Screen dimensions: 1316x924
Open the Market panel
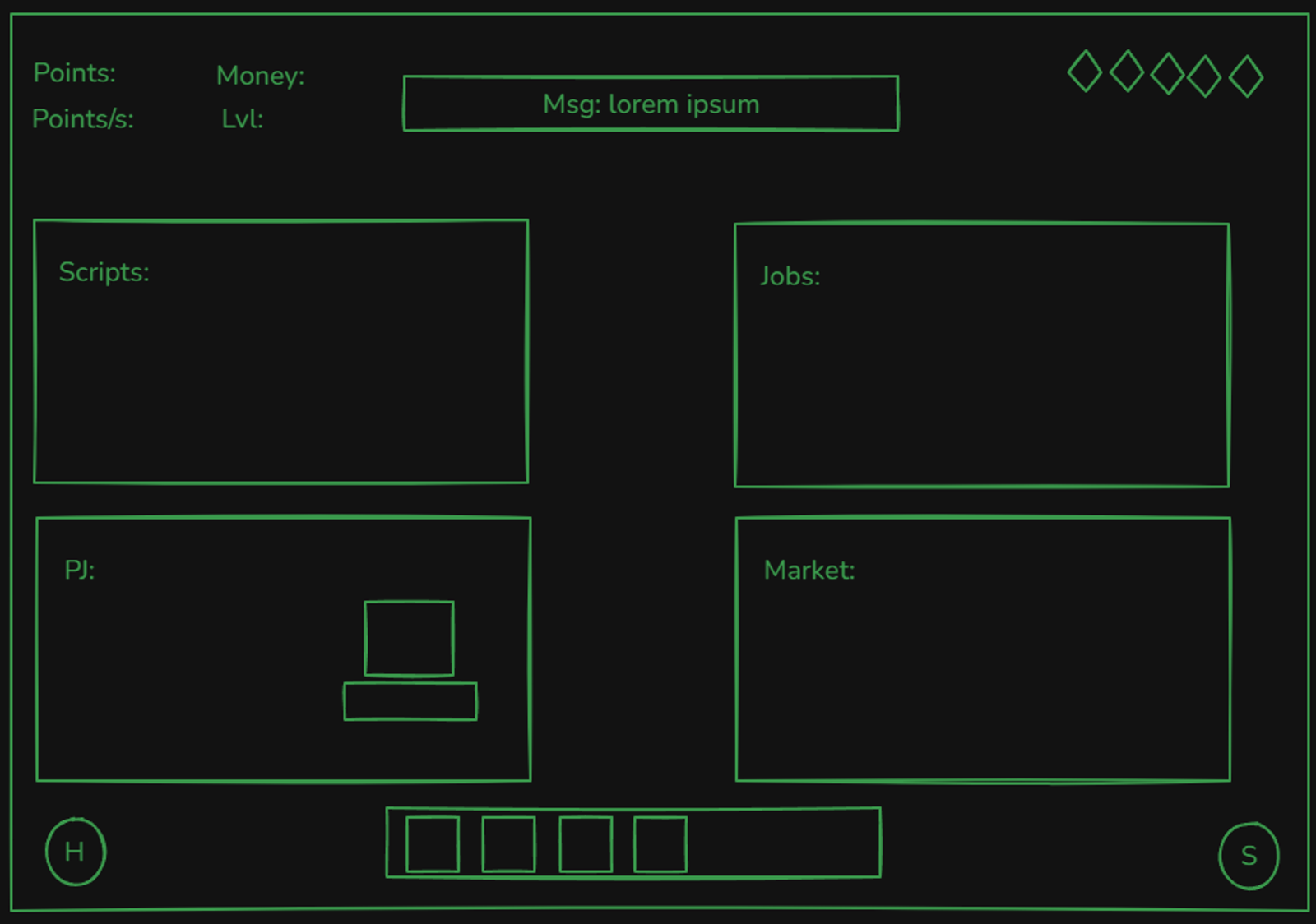click(x=983, y=649)
